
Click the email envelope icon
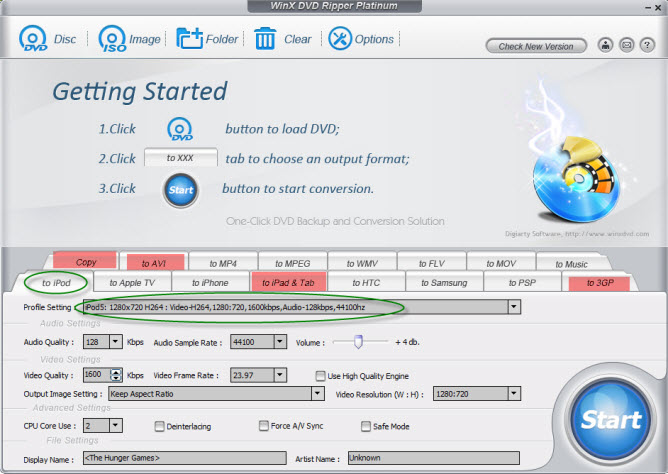pyautogui.click(x=626, y=45)
